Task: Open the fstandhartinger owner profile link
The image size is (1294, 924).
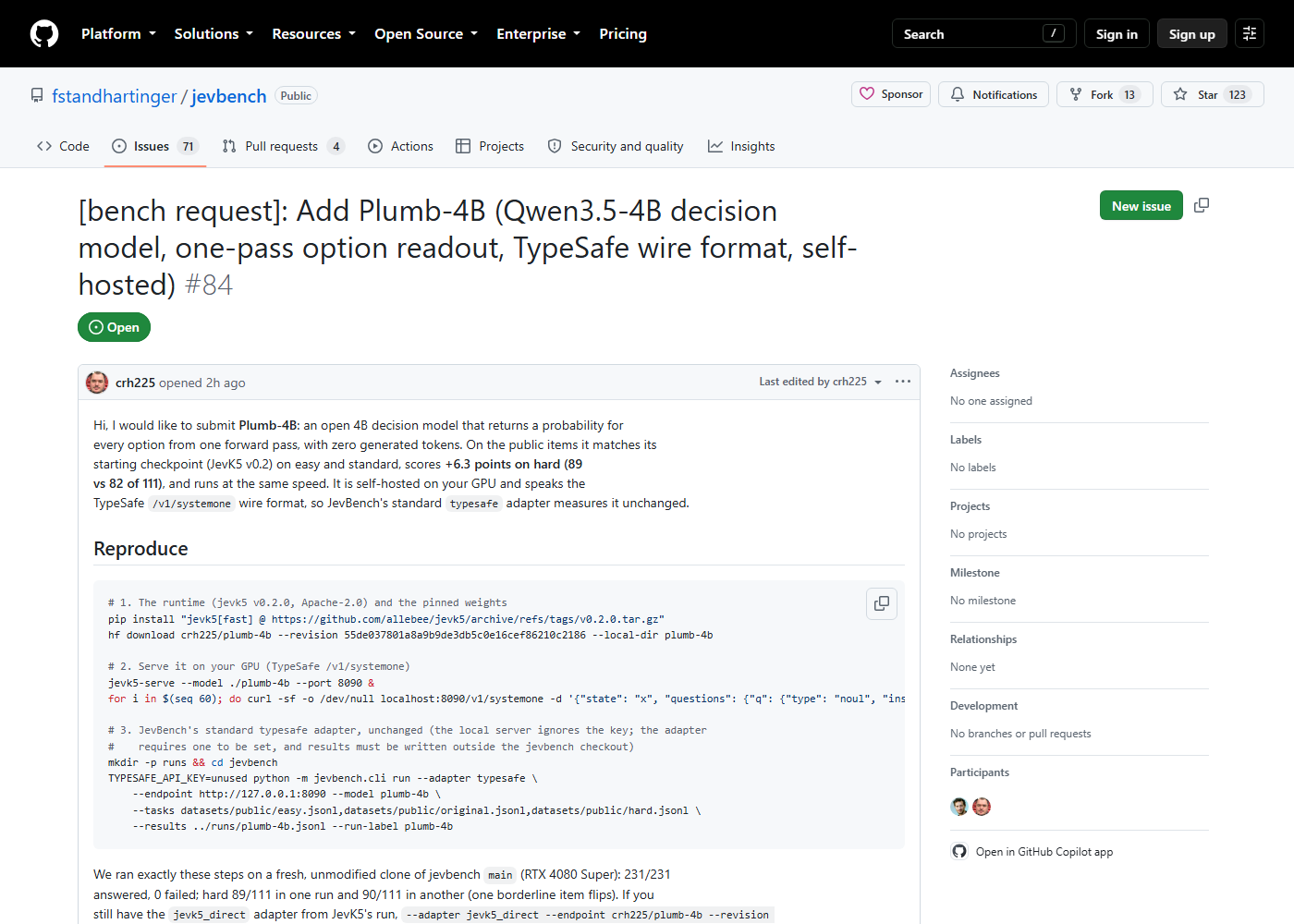Action: click(x=114, y=96)
